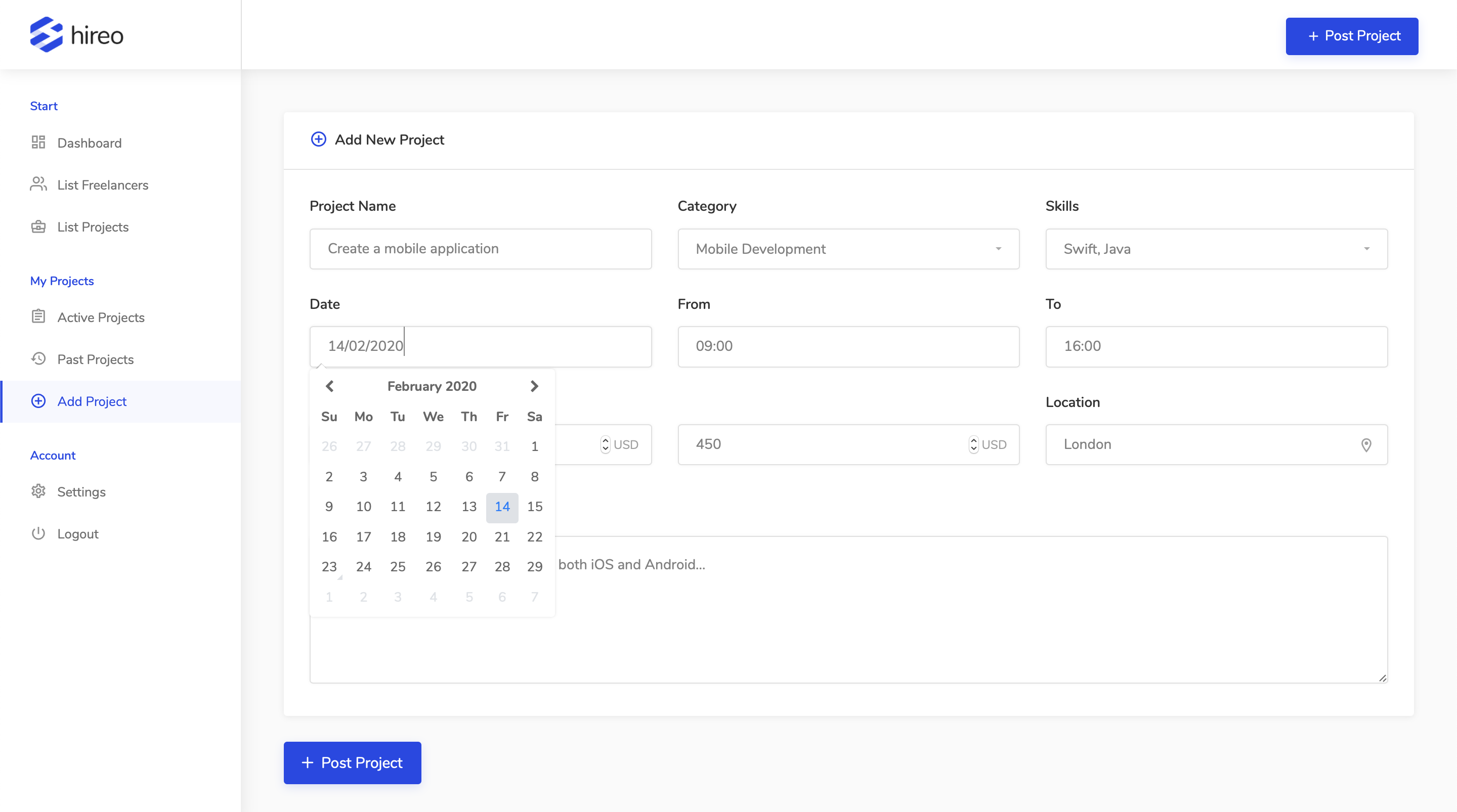Click the top-right Post Project button
Screen dimensions: 1457x812
(1353, 36)
